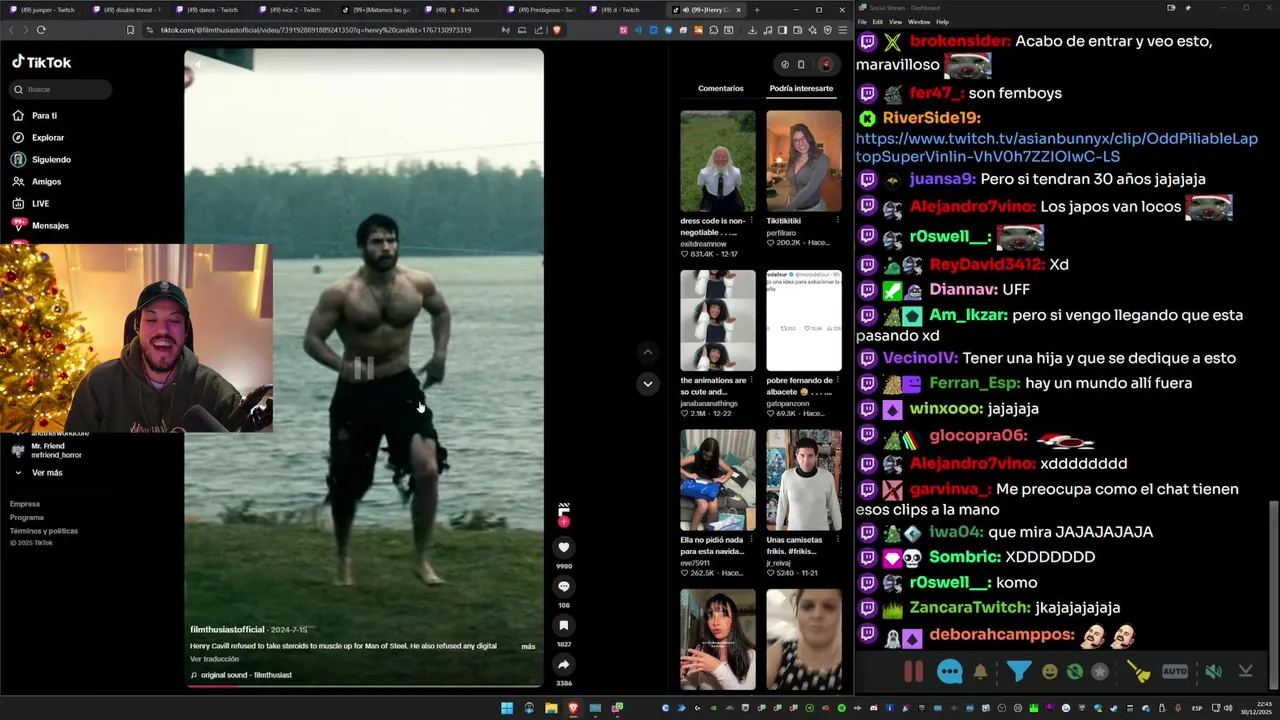Open the Help menu in Social Stream
The width and height of the screenshot is (1280, 720).
pos(942,21)
